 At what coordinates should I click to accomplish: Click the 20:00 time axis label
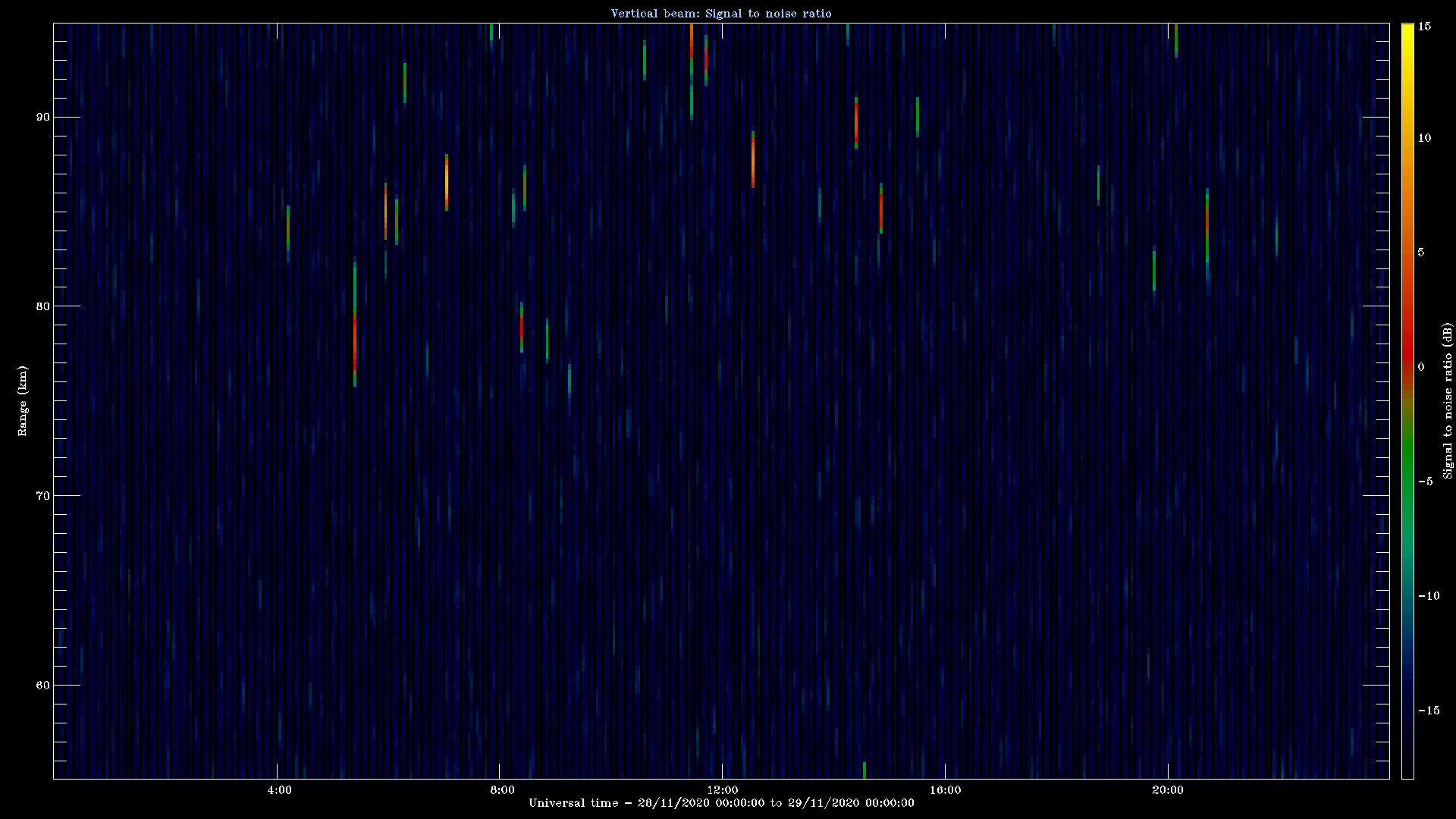[1167, 790]
